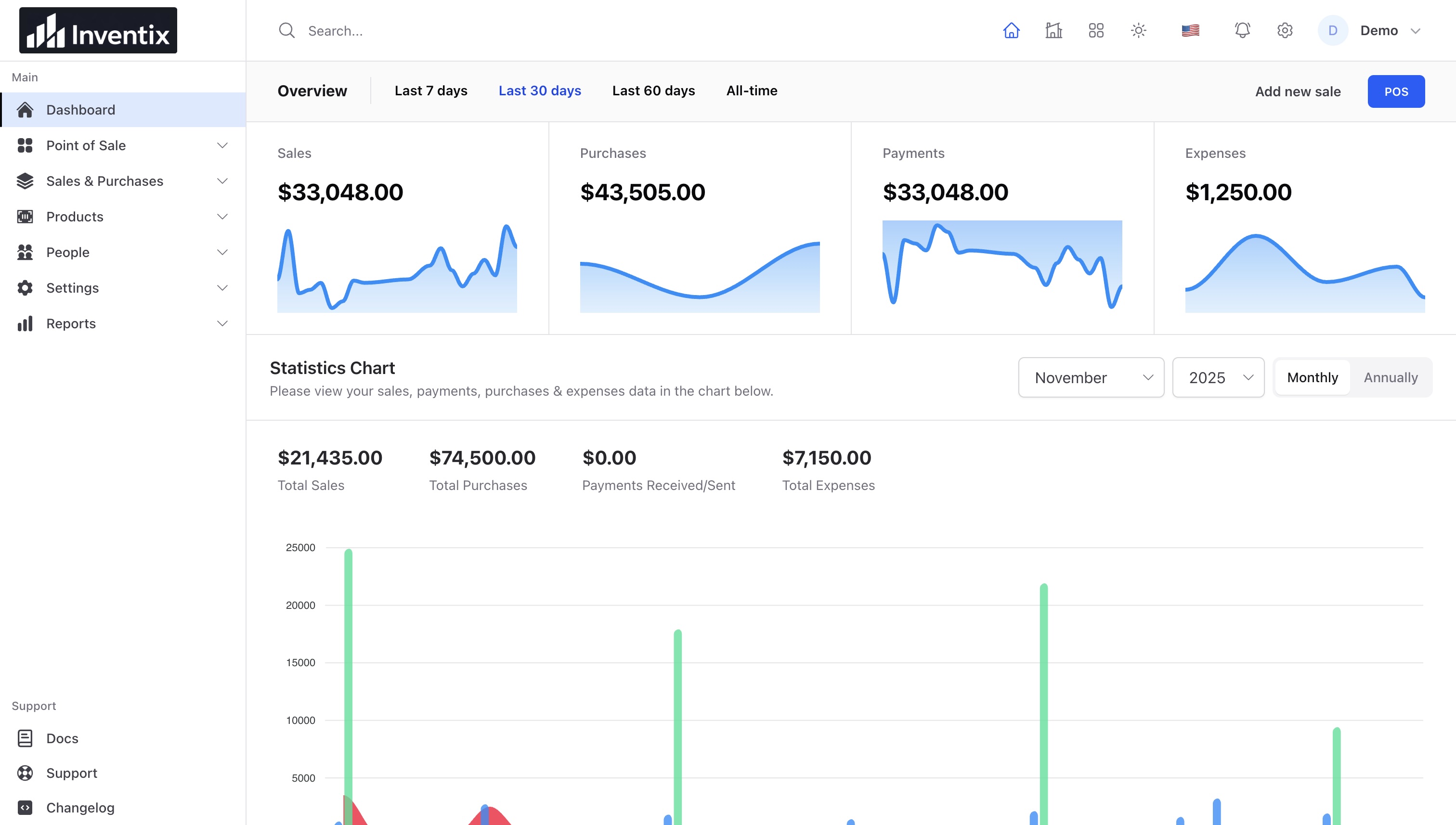The image size is (1456, 825).
Task: Open the 2025 year dropdown
Action: pyautogui.click(x=1218, y=377)
